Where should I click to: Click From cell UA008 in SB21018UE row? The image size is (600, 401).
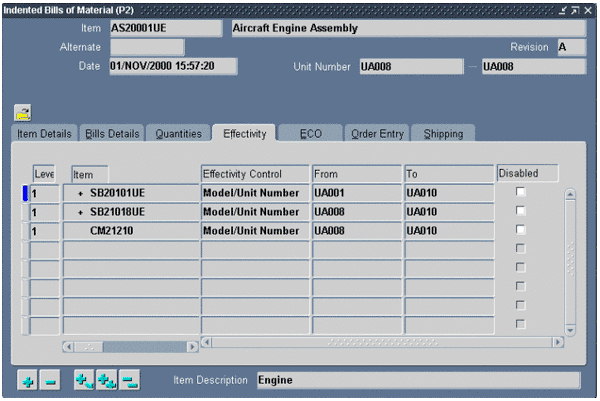pos(357,212)
